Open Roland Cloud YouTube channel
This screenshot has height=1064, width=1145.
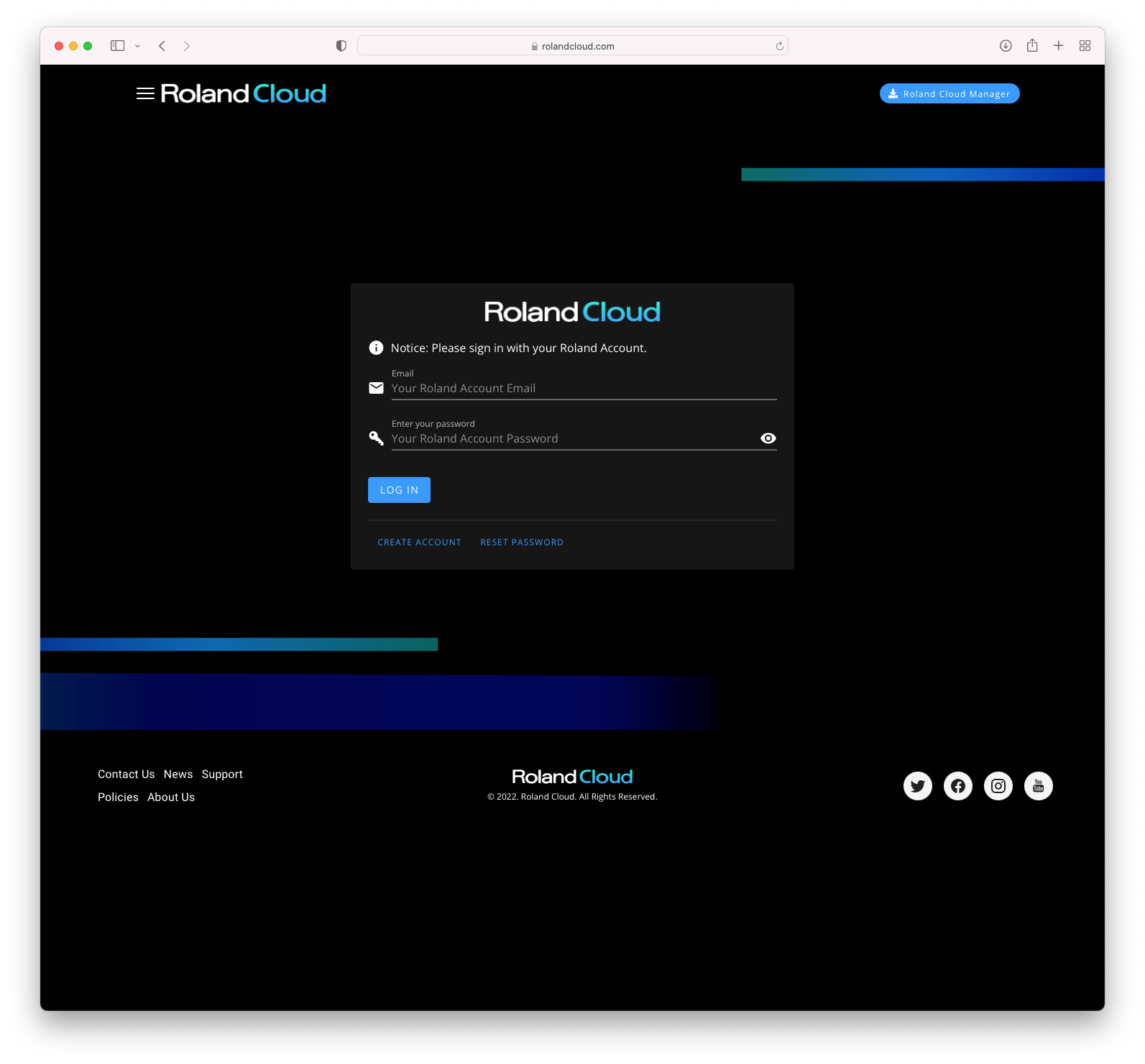[1039, 786]
